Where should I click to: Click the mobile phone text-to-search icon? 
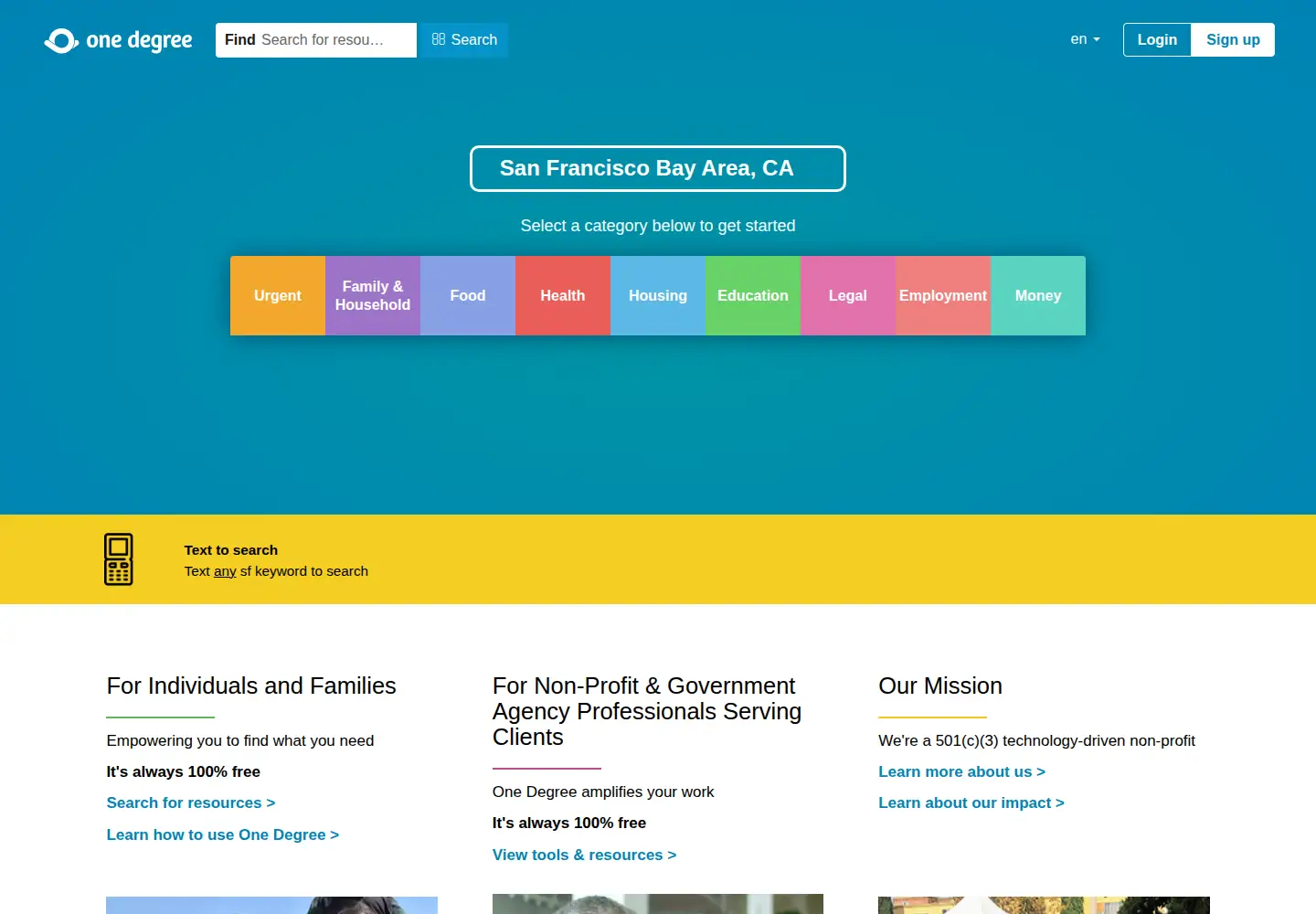click(x=119, y=559)
